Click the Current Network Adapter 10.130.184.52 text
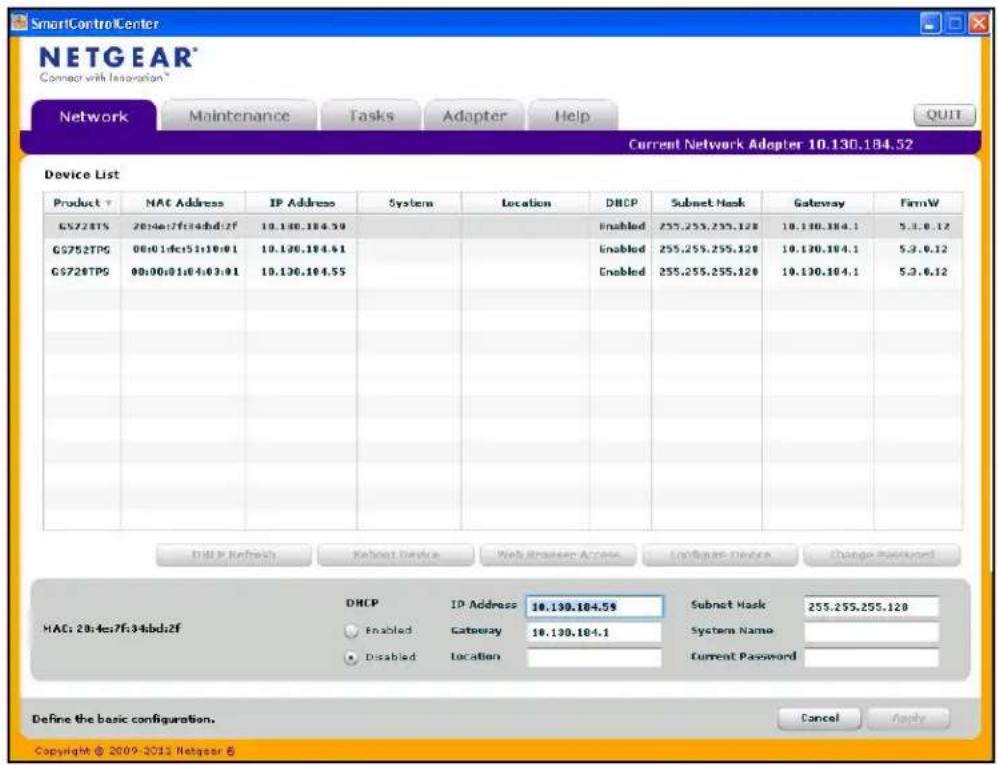This screenshot has height=765, width=998. click(770, 144)
